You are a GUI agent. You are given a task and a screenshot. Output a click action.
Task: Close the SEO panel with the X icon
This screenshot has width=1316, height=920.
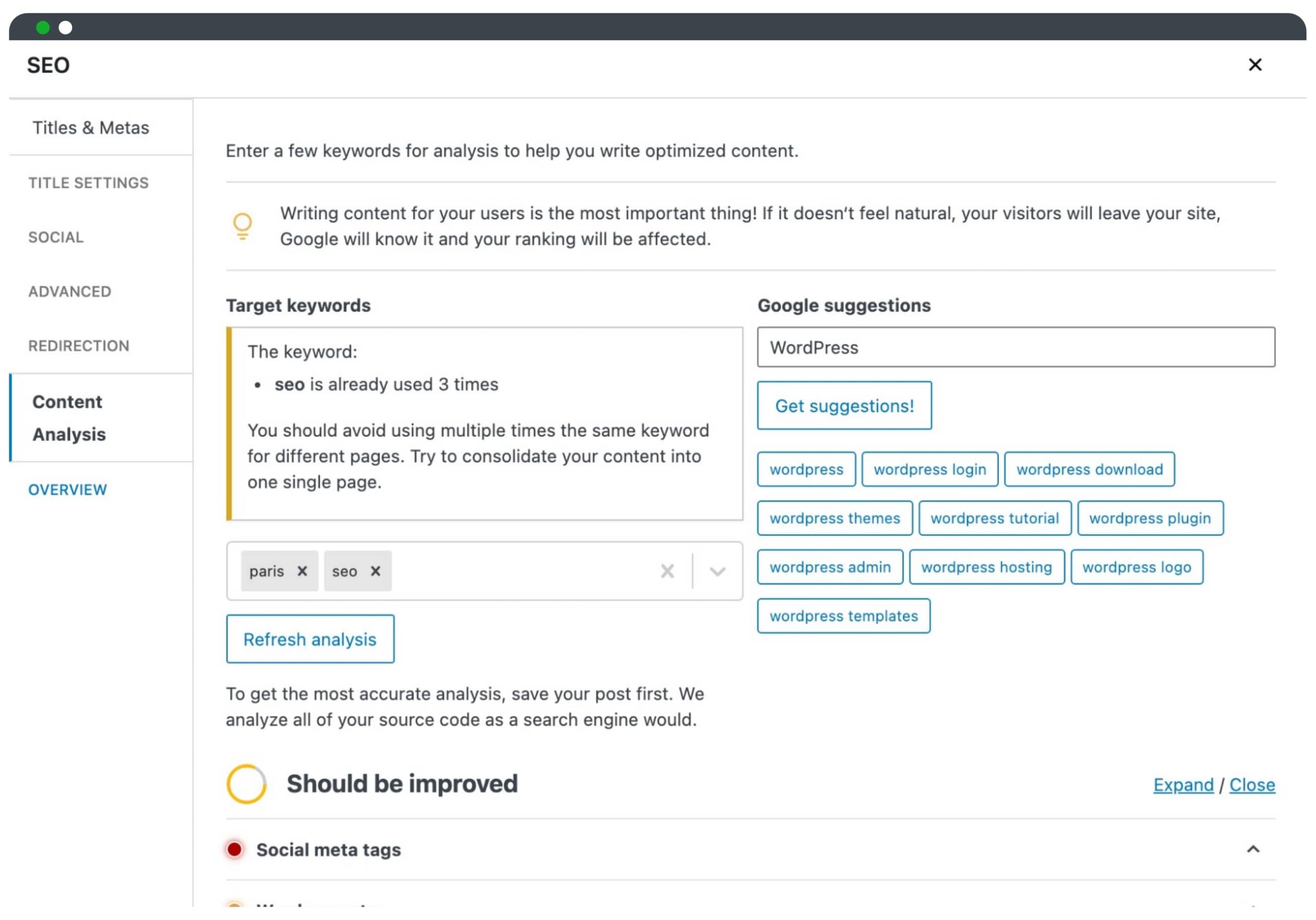(1255, 65)
